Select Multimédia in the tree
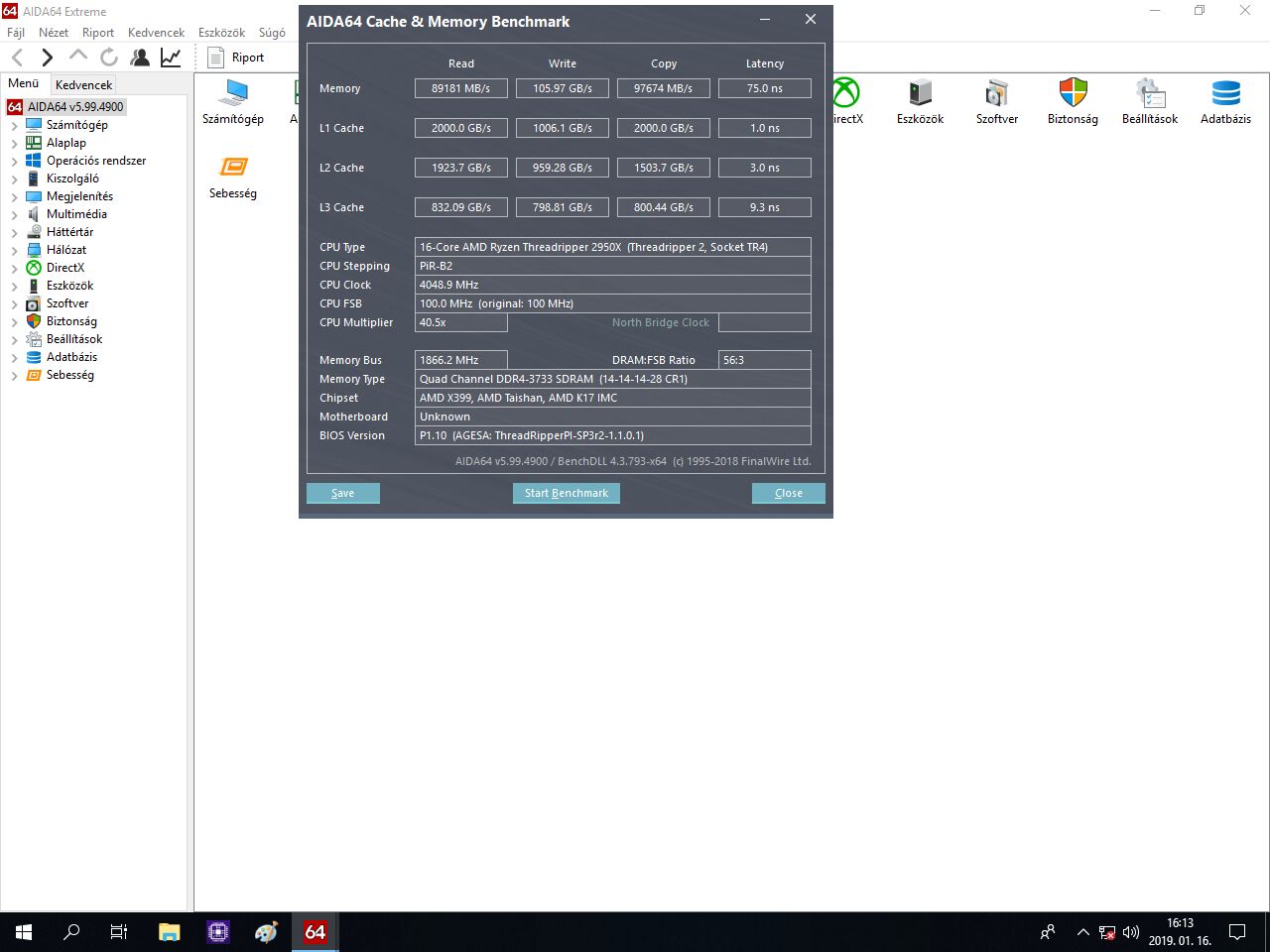The image size is (1270, 952). [x=76, y=214]
